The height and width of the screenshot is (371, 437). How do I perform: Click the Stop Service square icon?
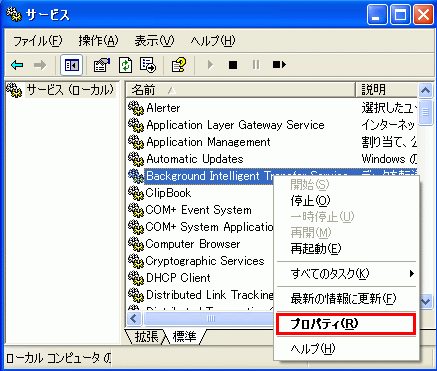click(233, 65)
